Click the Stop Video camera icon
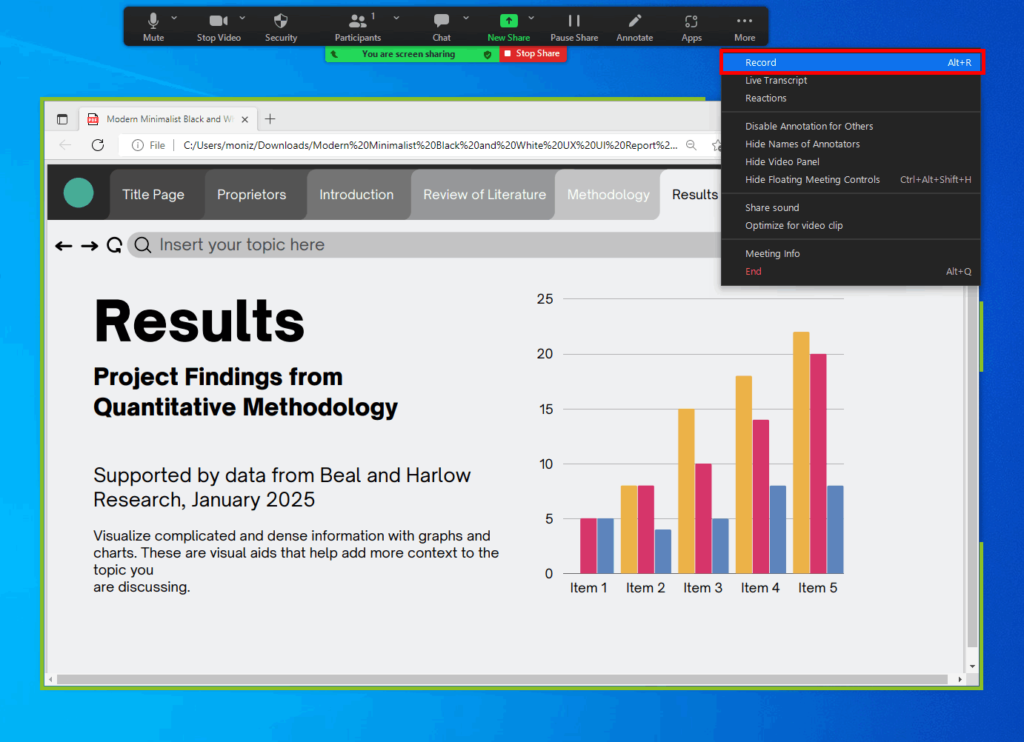The image size is (1024, 742). point(218,21)
